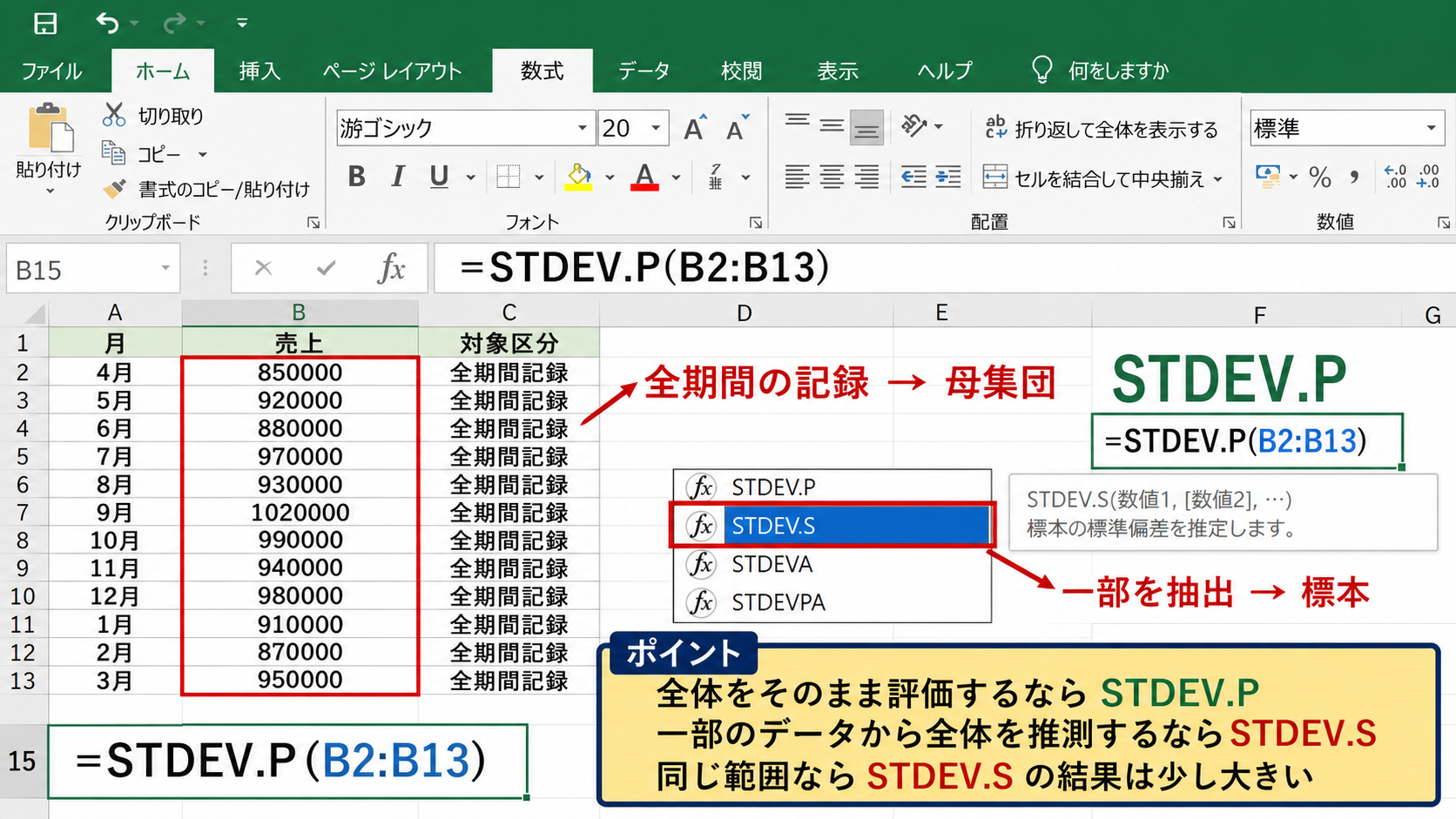Expand the font color dropdown arrow

click(677, 178)
